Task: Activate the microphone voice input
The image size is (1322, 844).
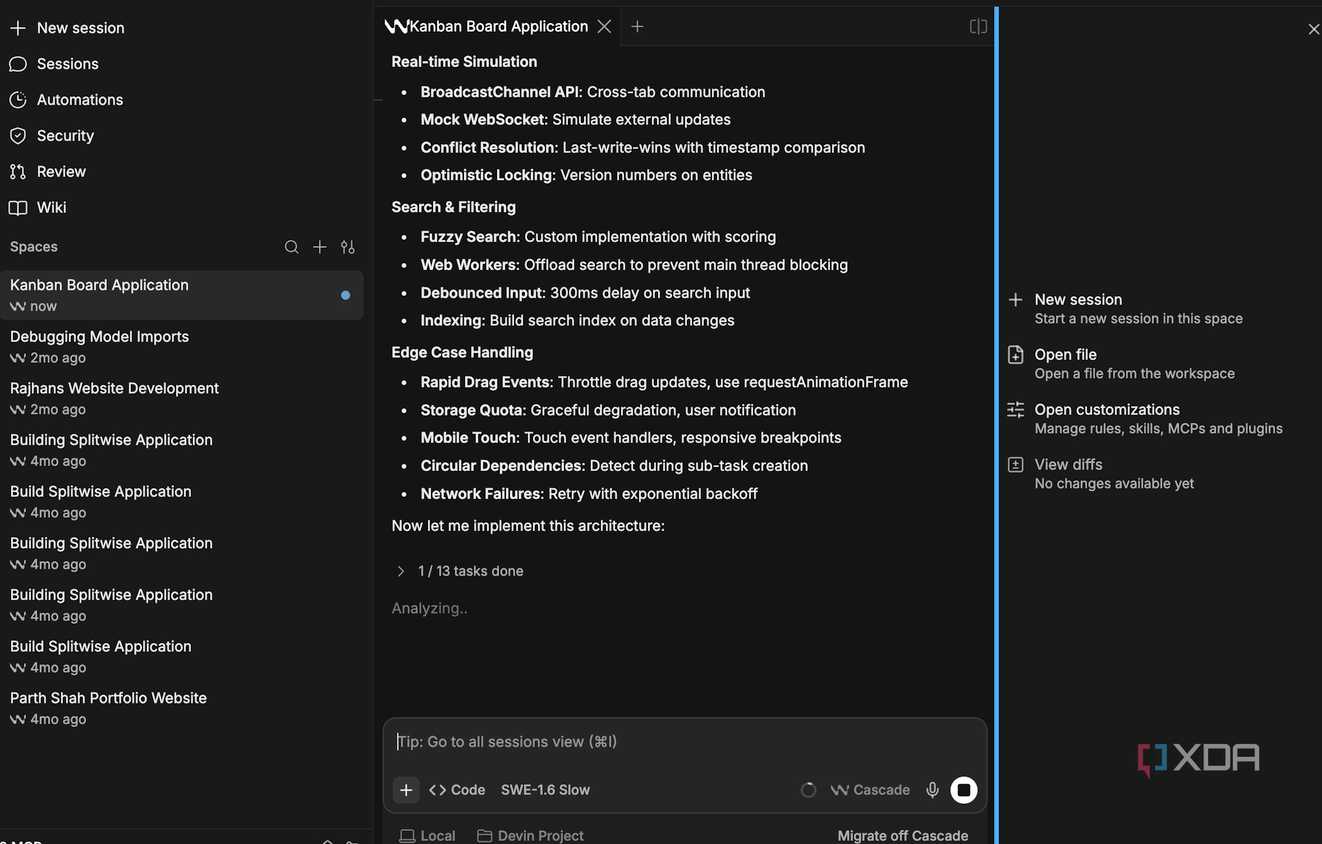Action: pyautogui.click(x=932, y=790)
